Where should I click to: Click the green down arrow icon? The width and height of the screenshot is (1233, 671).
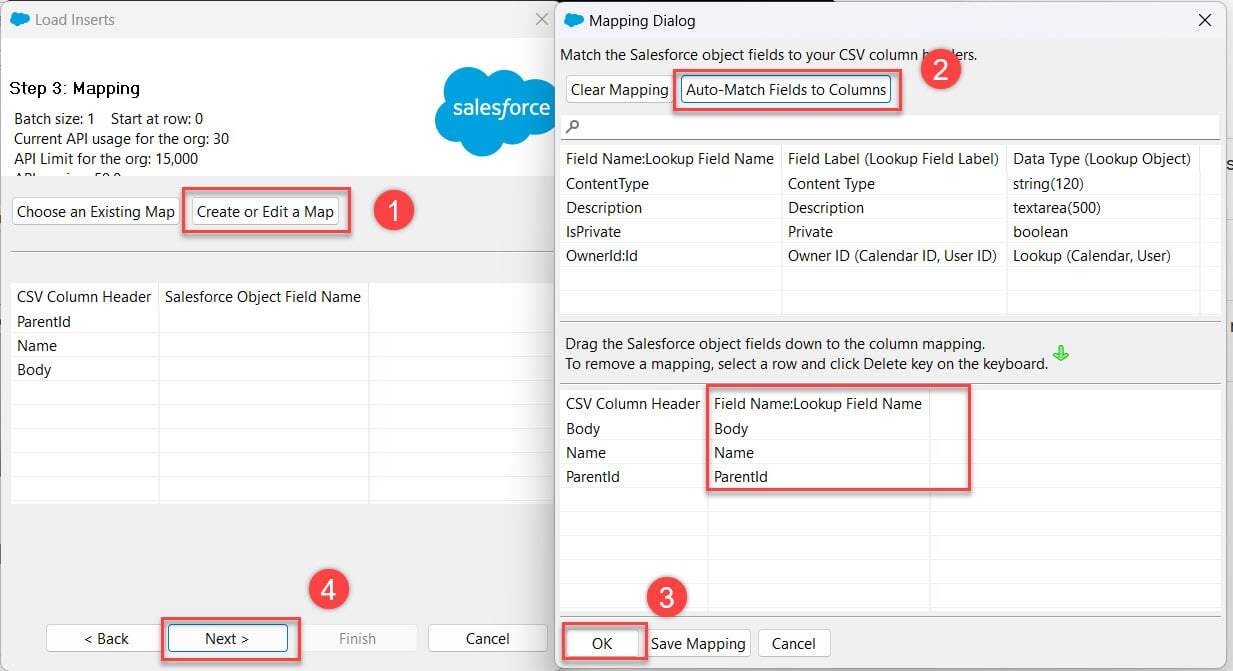click(x=1061, y=353)
